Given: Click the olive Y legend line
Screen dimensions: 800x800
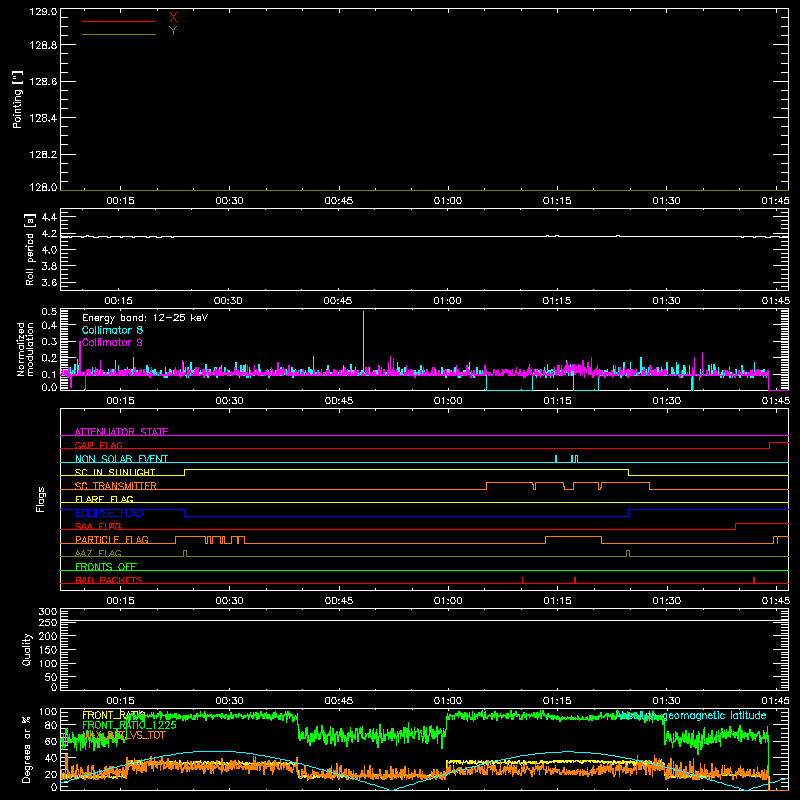Looking at the screenshot, I should [x=119, y=34].
